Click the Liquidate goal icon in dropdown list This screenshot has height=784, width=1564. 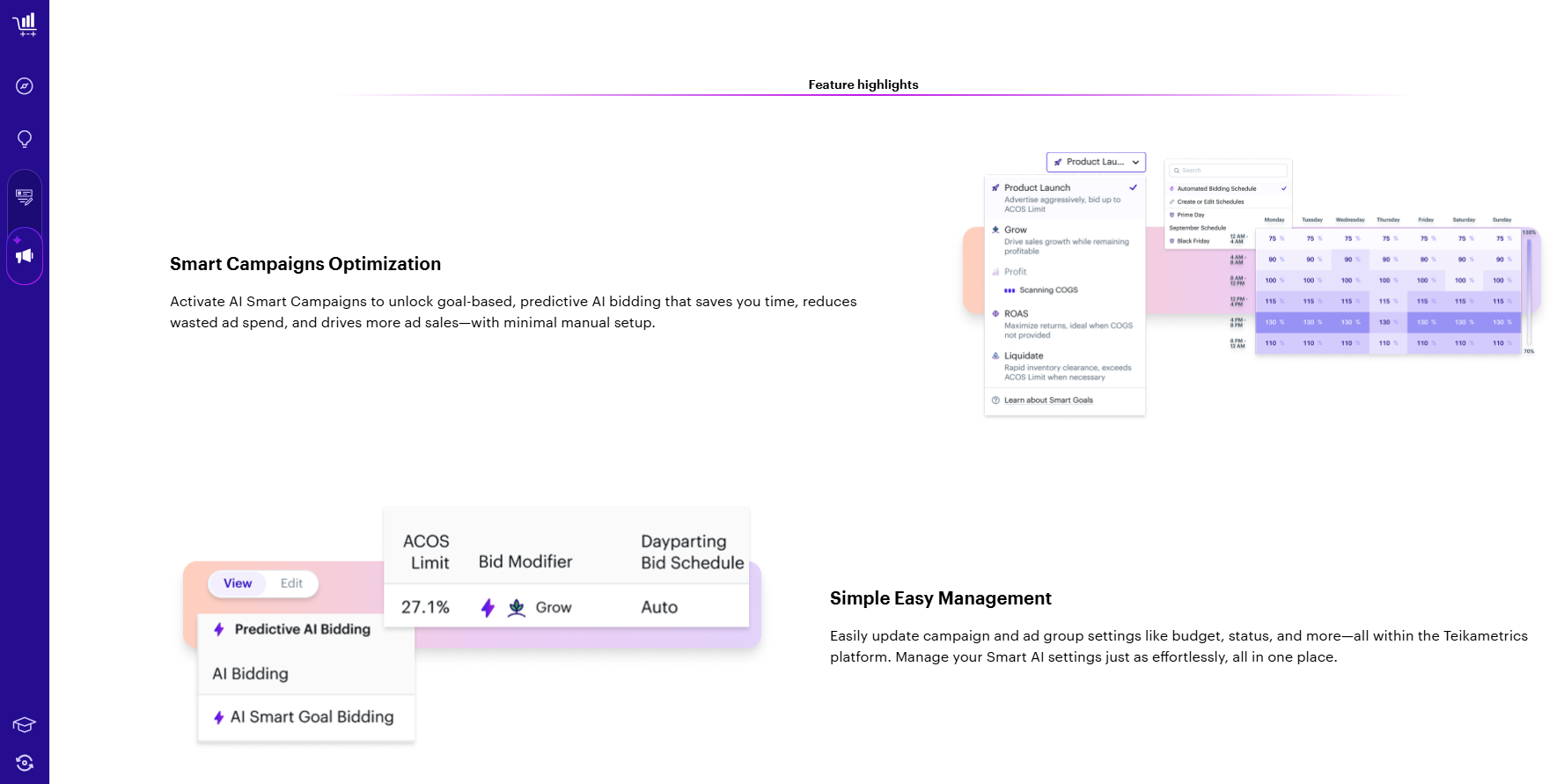995,356
